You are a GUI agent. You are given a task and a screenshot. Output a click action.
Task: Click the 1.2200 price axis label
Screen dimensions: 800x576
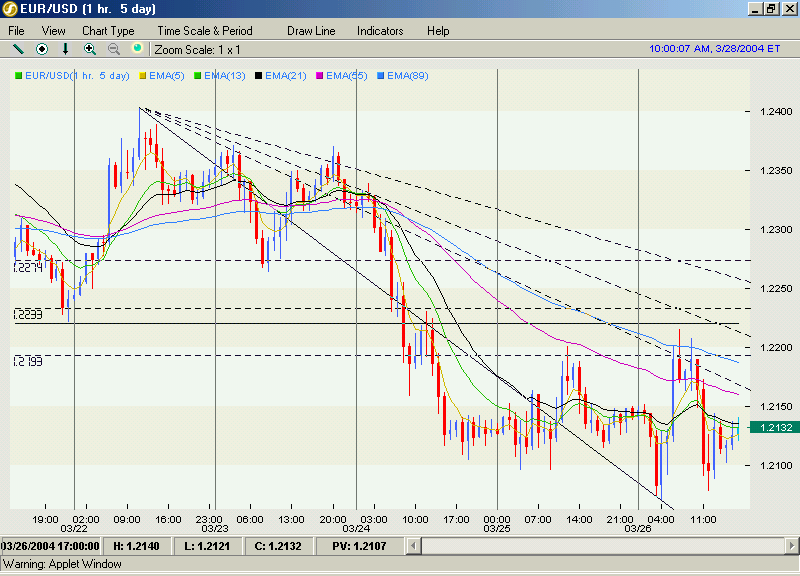point(776,348)
